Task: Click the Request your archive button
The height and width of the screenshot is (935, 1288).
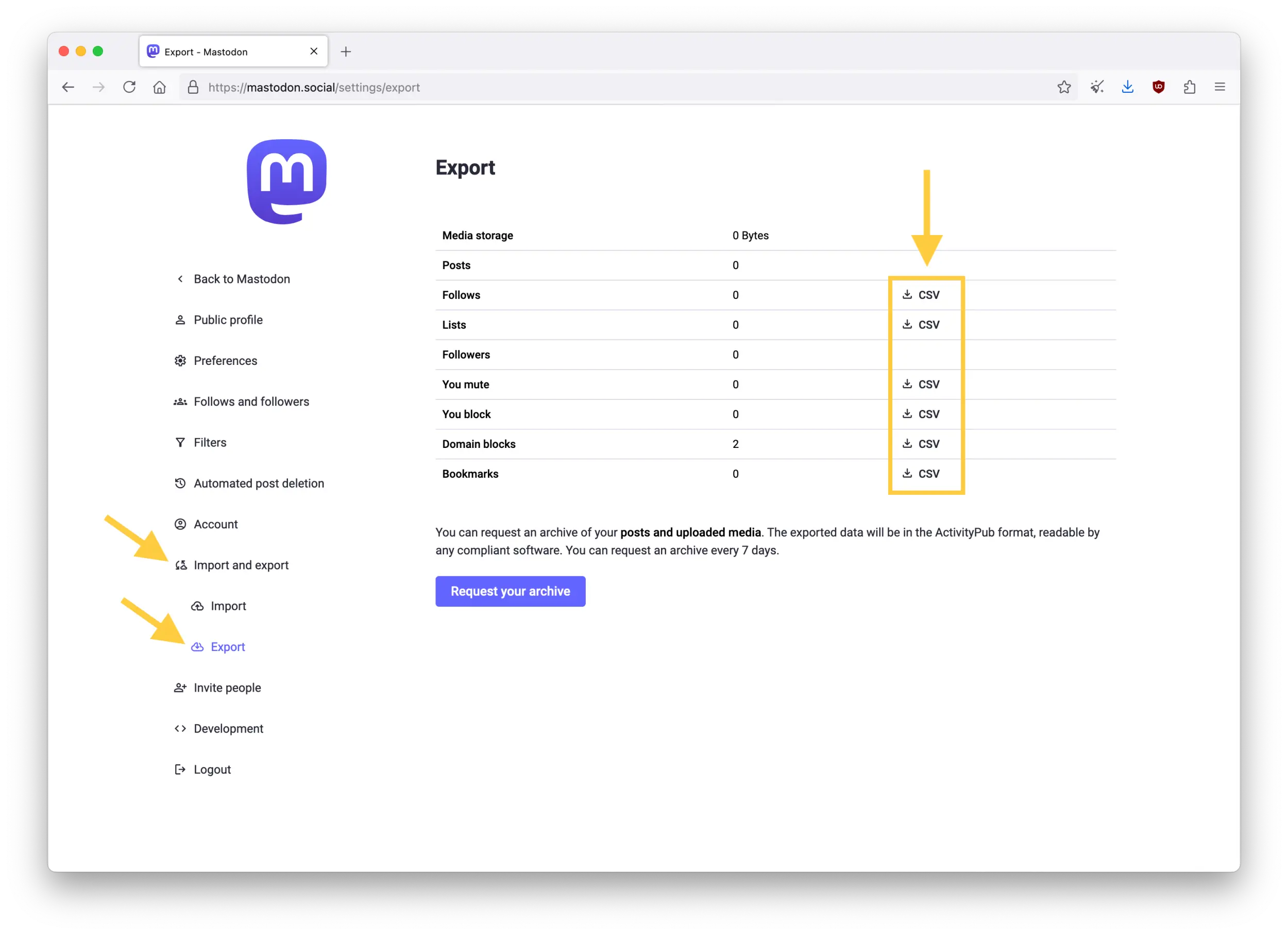Action: [510, 591]
